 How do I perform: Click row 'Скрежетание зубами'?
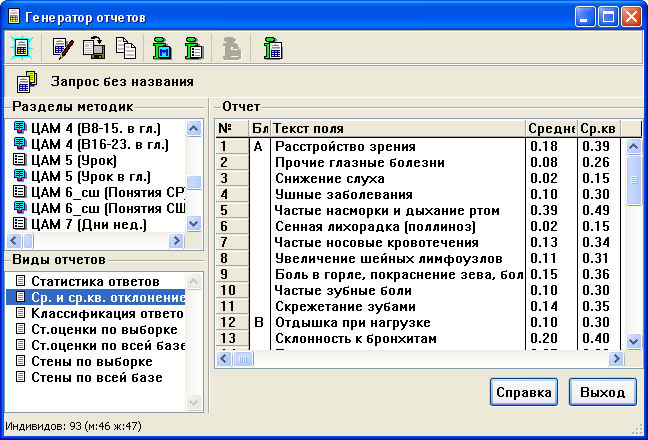click(417, 306)
